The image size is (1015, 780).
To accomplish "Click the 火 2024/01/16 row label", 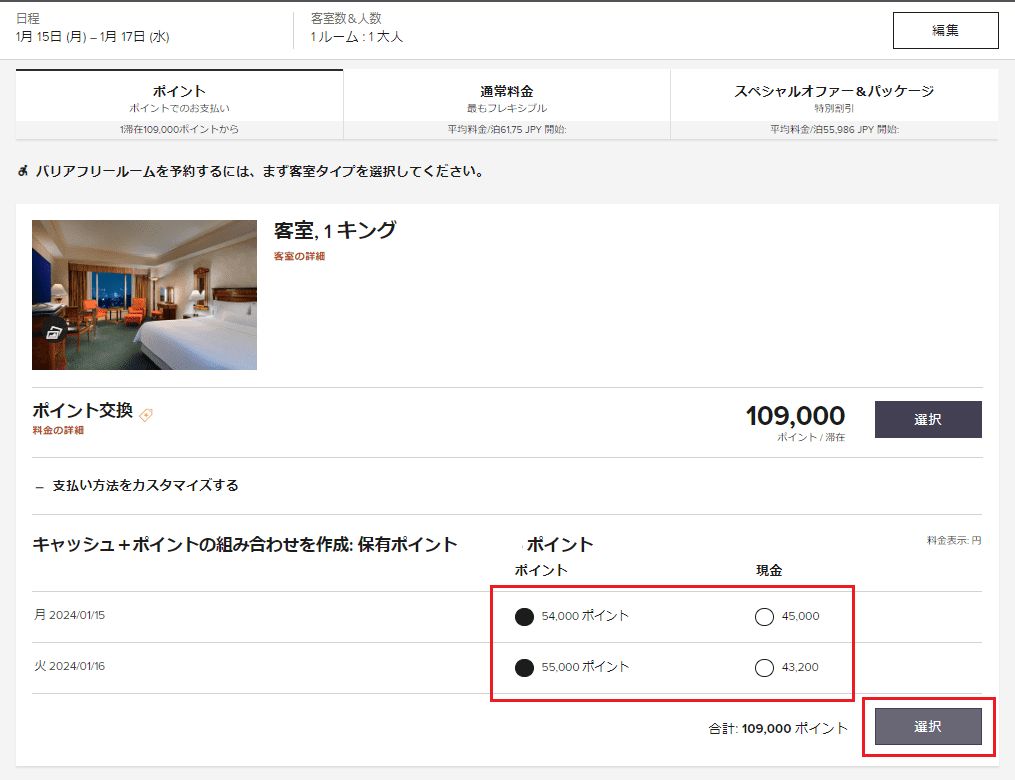I will [x=69, y=666].
